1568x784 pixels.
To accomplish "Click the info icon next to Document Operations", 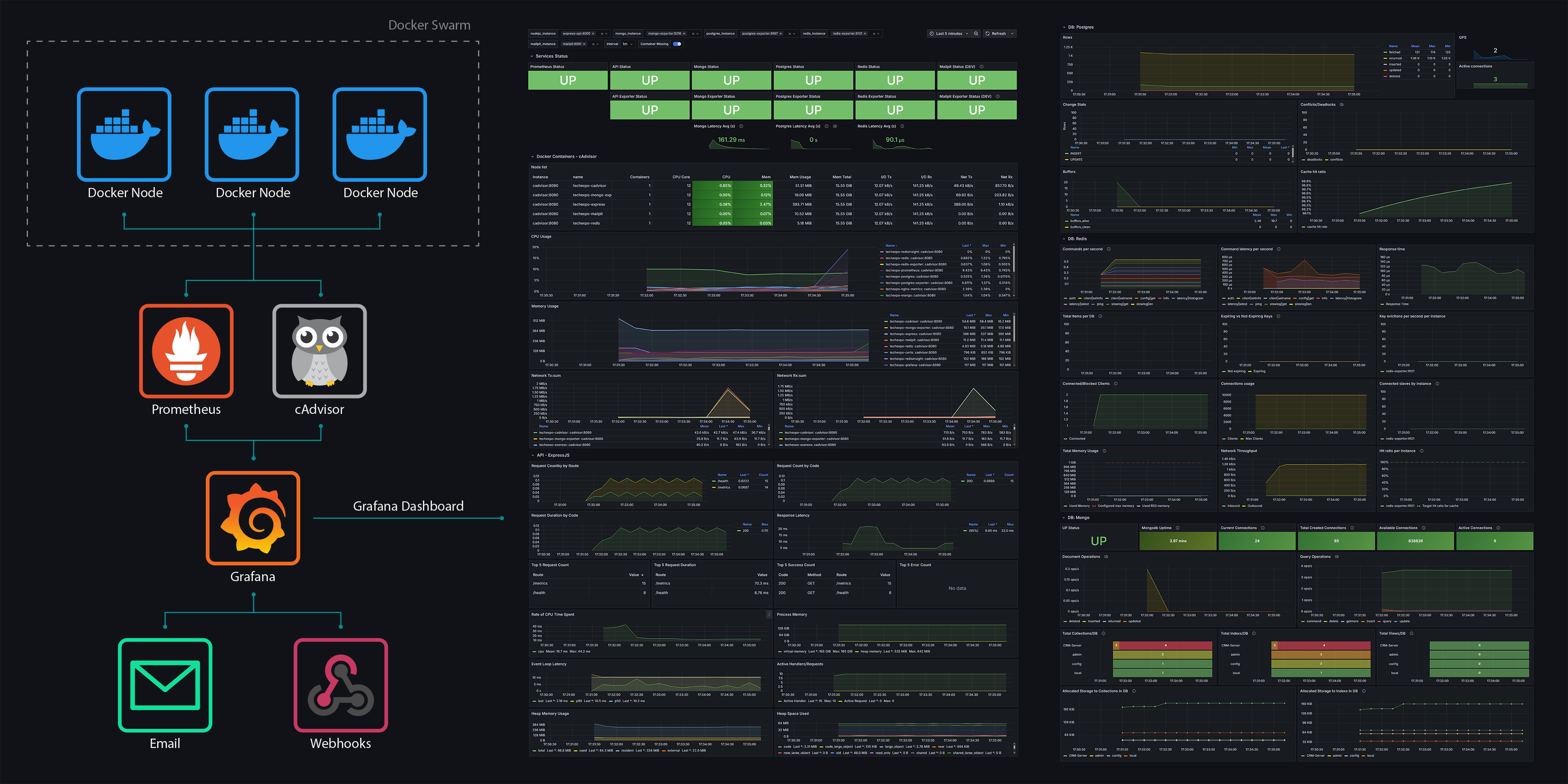I will 1106,556.
